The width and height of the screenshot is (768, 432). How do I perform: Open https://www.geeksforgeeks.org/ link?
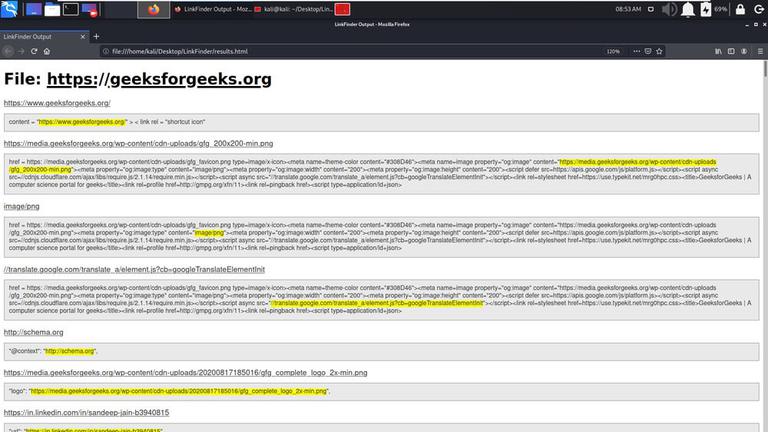click(57, 103)
